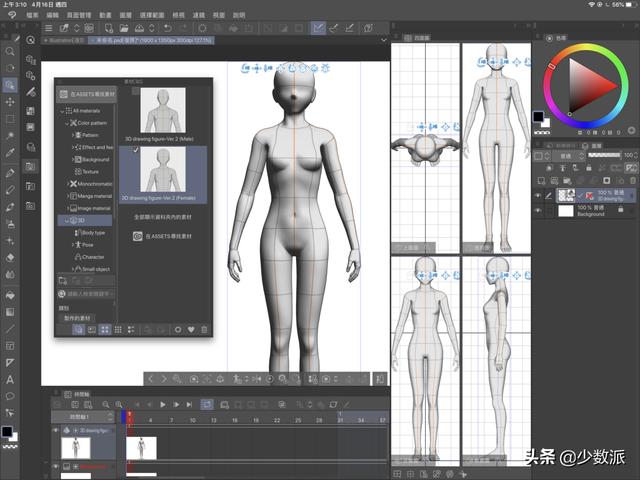Toggle checkbox on 3D drawing figure Male material

click(x=136, y=91)
